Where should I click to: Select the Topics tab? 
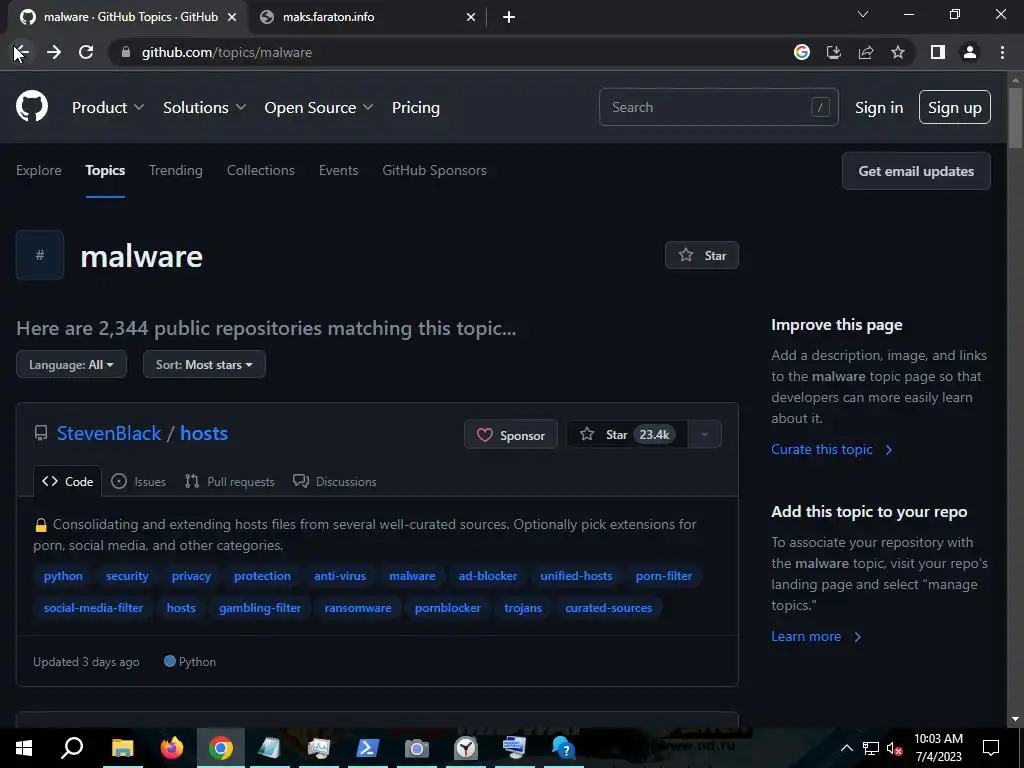[105, 170]
